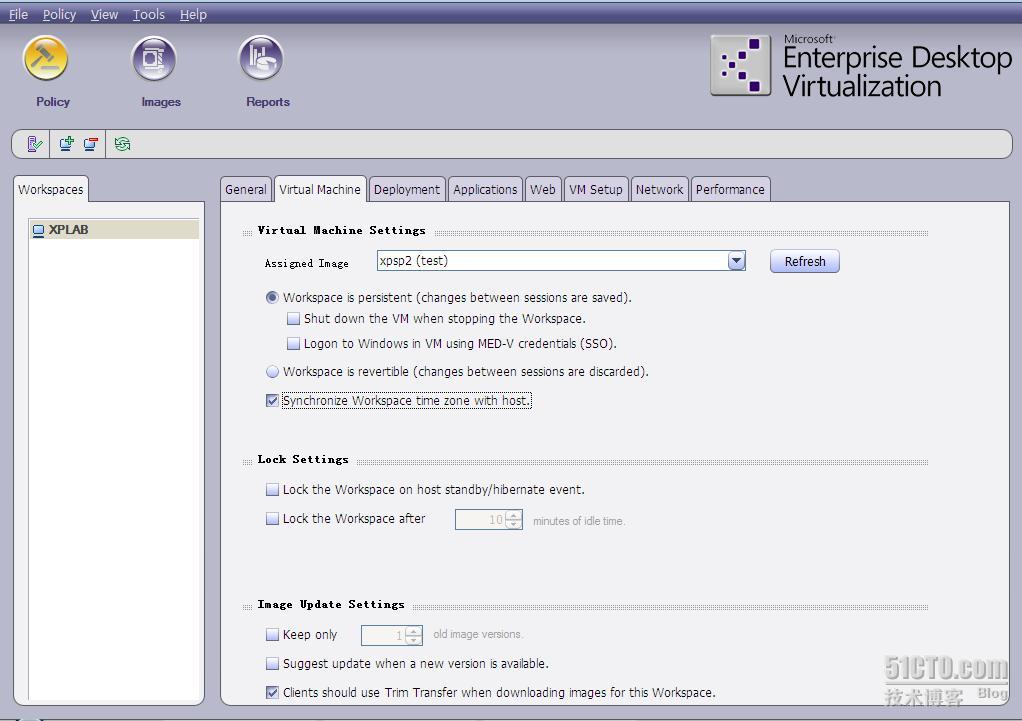
Task: Enable Lock on host standby/hibernate event
Action: point(272,490)
